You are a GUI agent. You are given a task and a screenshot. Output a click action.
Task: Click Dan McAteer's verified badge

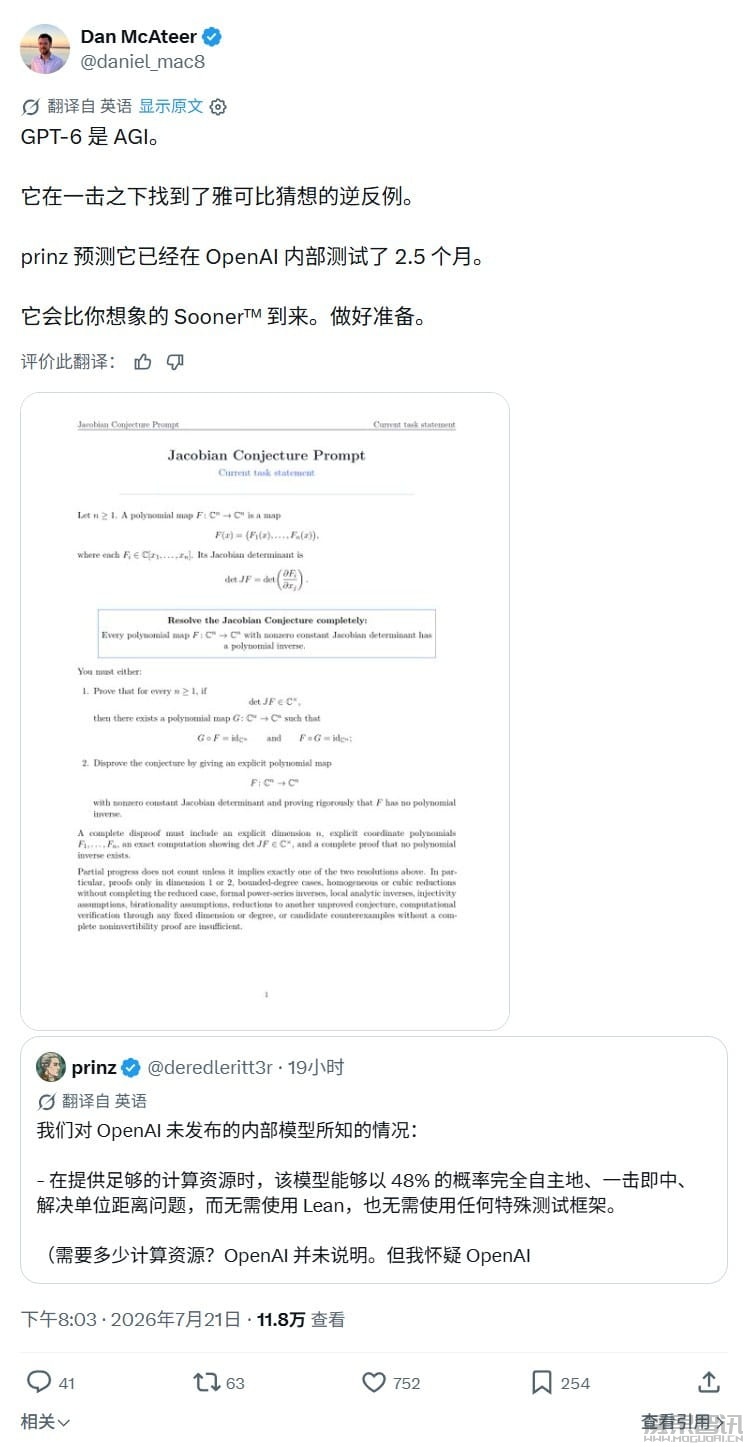212,37
